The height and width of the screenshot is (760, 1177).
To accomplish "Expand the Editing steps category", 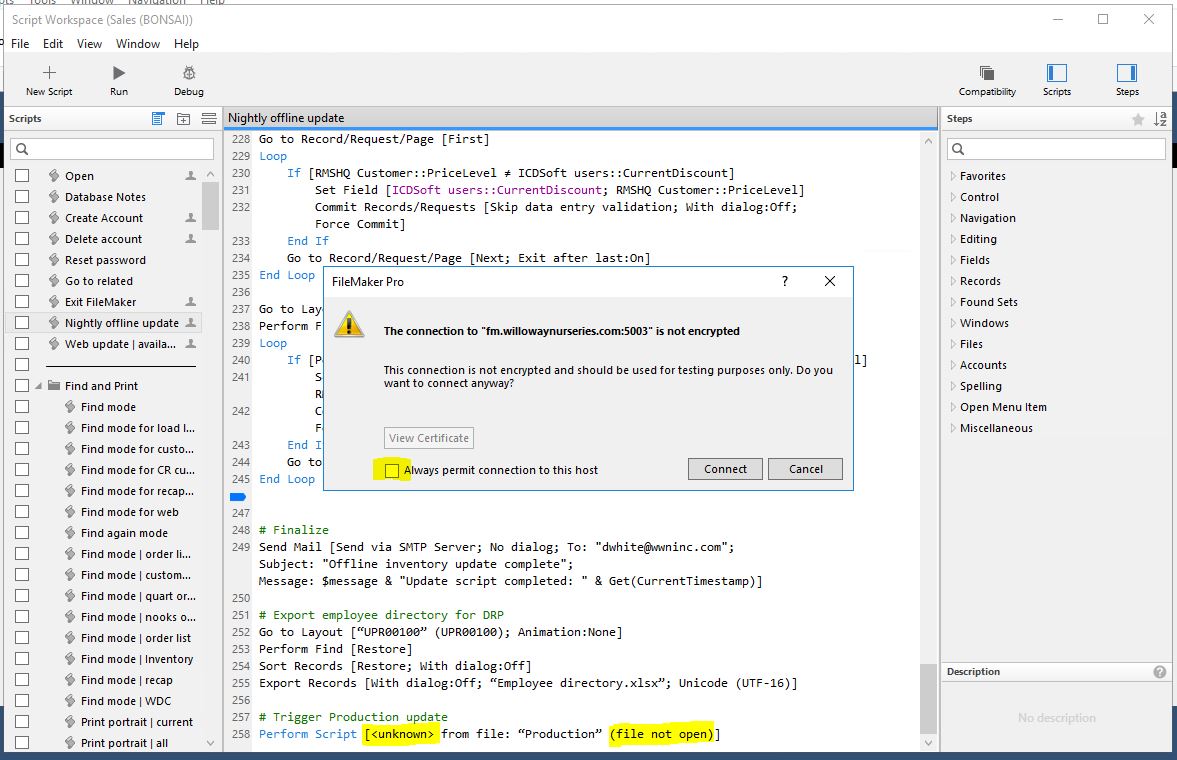I will tap(953, 239).
